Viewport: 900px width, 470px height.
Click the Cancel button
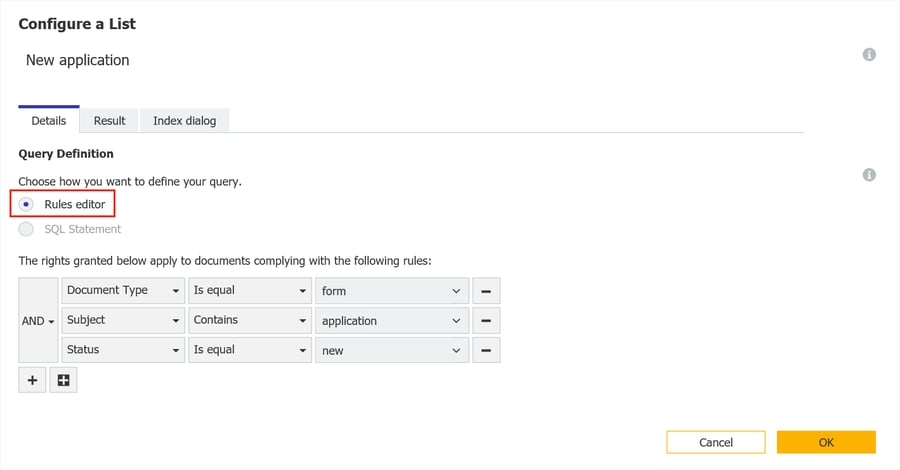(716, 442)
